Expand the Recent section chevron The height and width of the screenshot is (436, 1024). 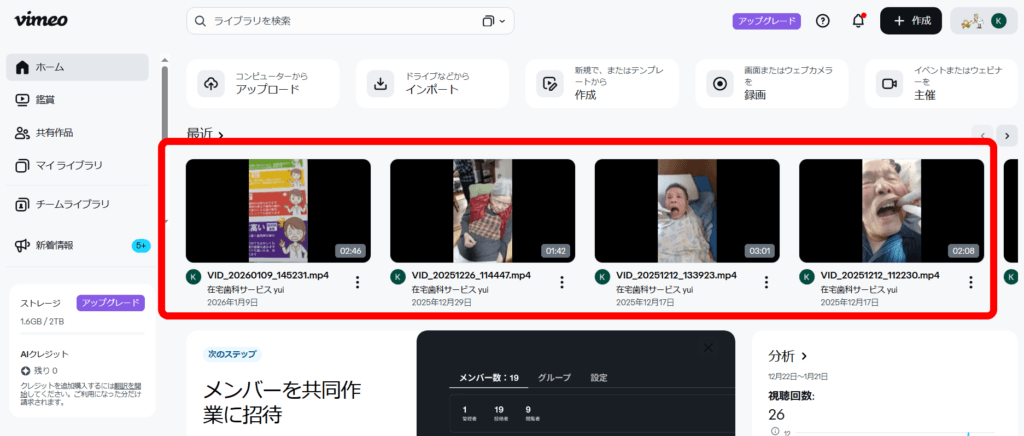pos(221,133)
